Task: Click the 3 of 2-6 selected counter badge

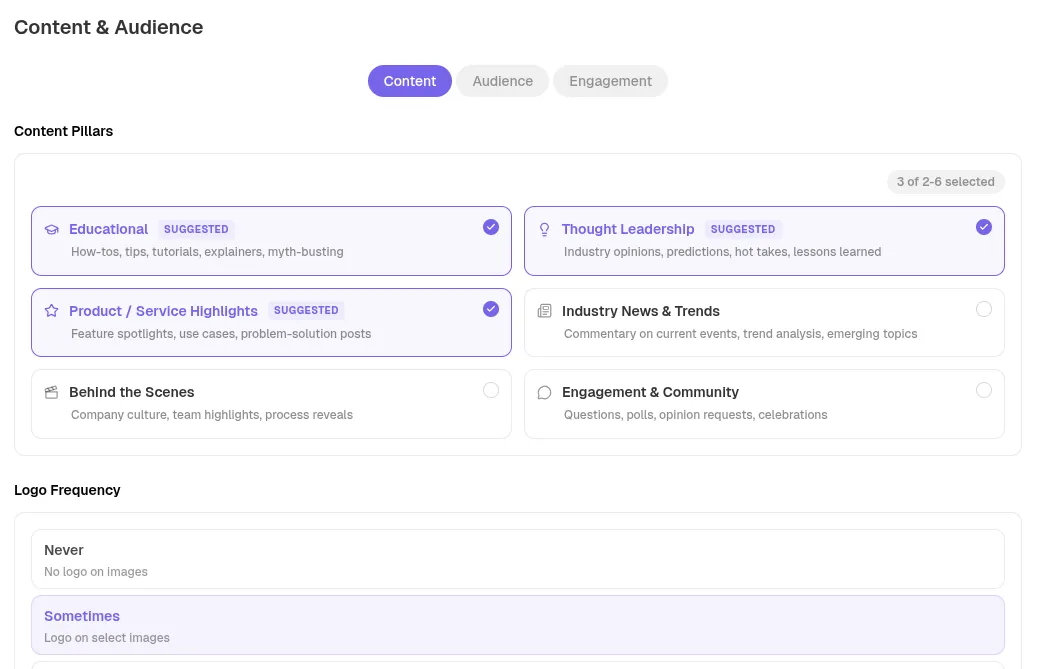Action: click(945, 181)
